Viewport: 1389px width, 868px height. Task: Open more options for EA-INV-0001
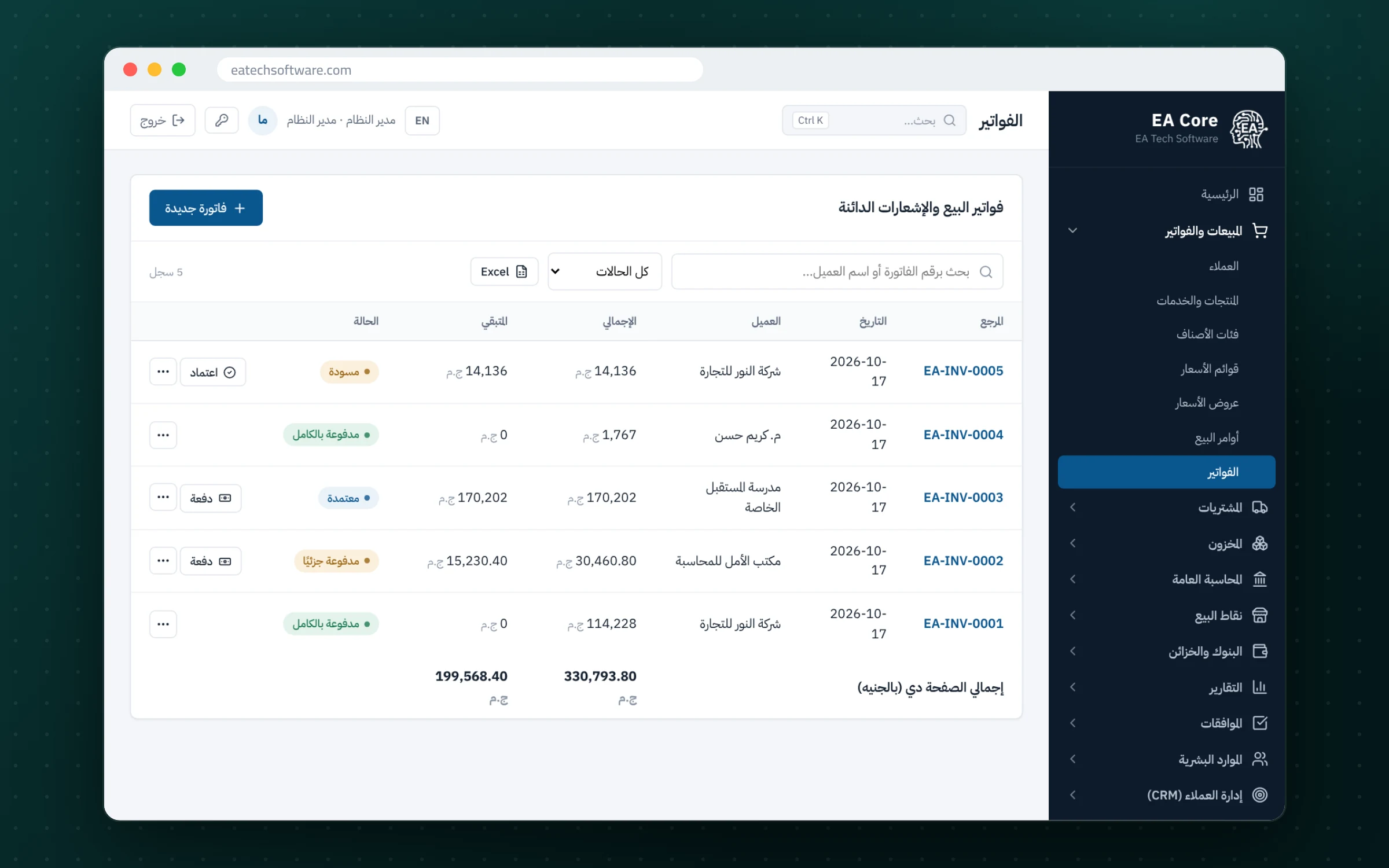(163, 624)
